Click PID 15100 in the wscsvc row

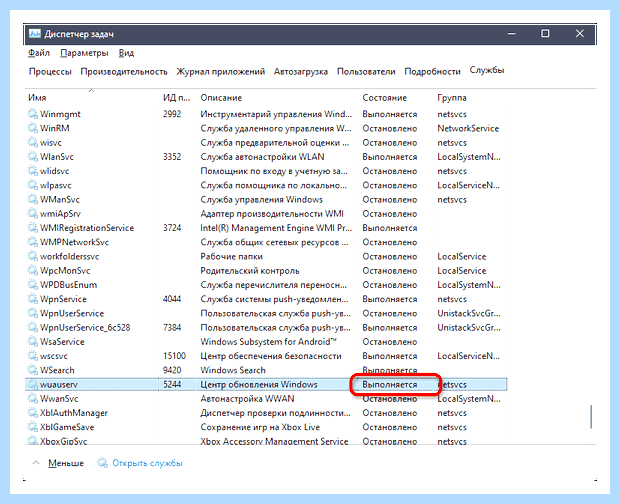[x=174, y=356]
